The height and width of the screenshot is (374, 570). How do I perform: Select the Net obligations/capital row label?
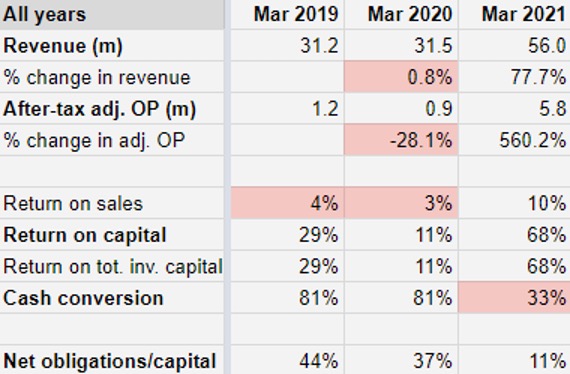109,361
